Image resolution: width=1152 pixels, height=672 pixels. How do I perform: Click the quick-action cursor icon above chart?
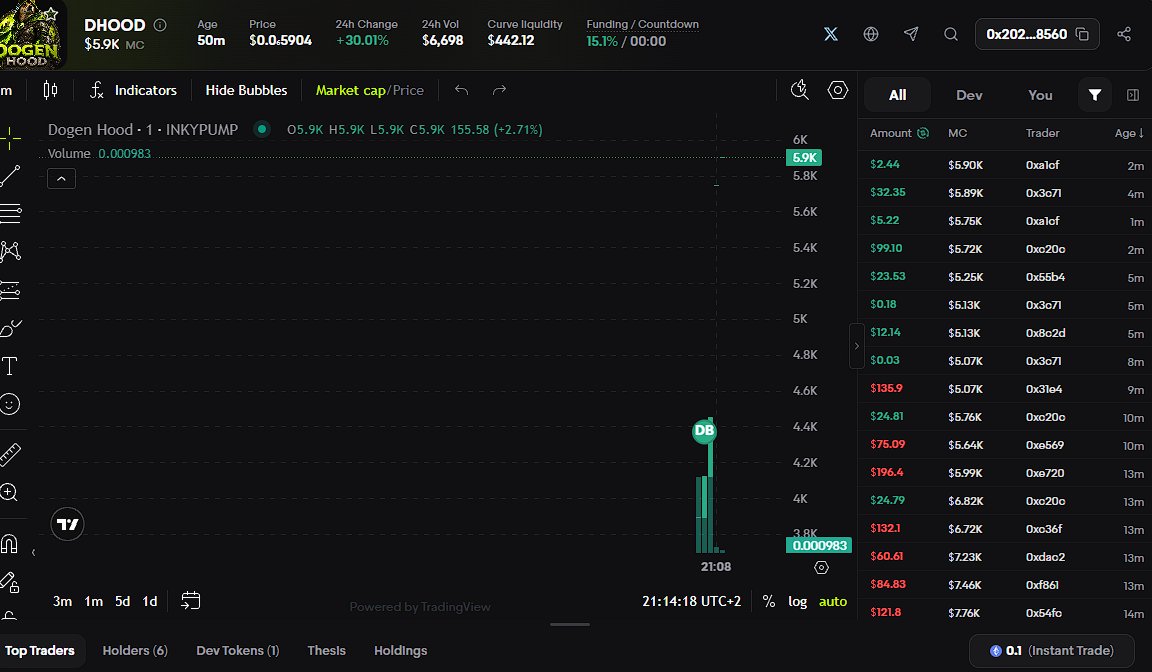coord(799,90)
